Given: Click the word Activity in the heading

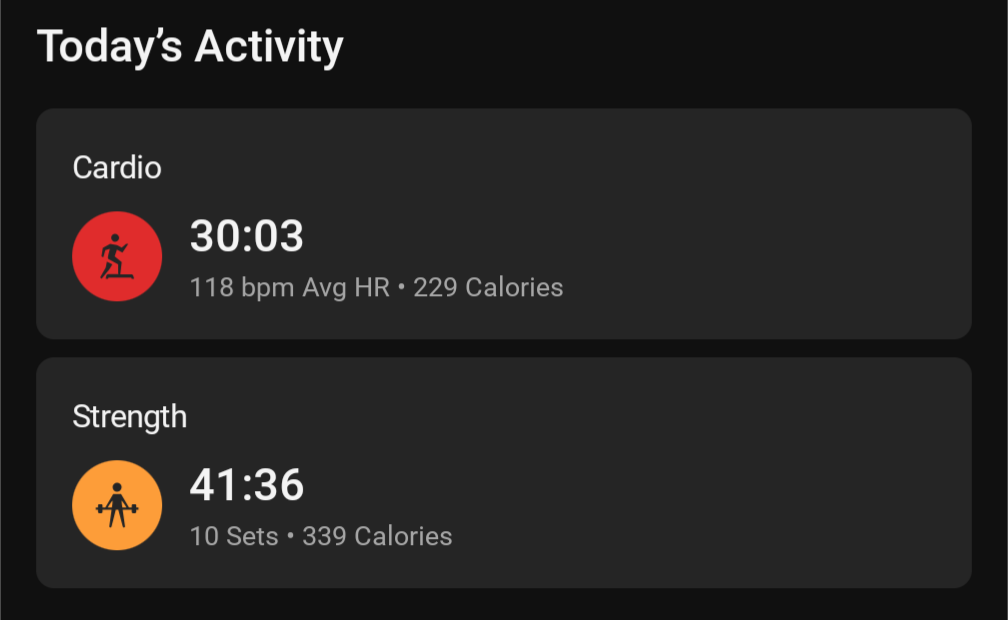Looking at the screenshot, I should click(x=269, y=47).
